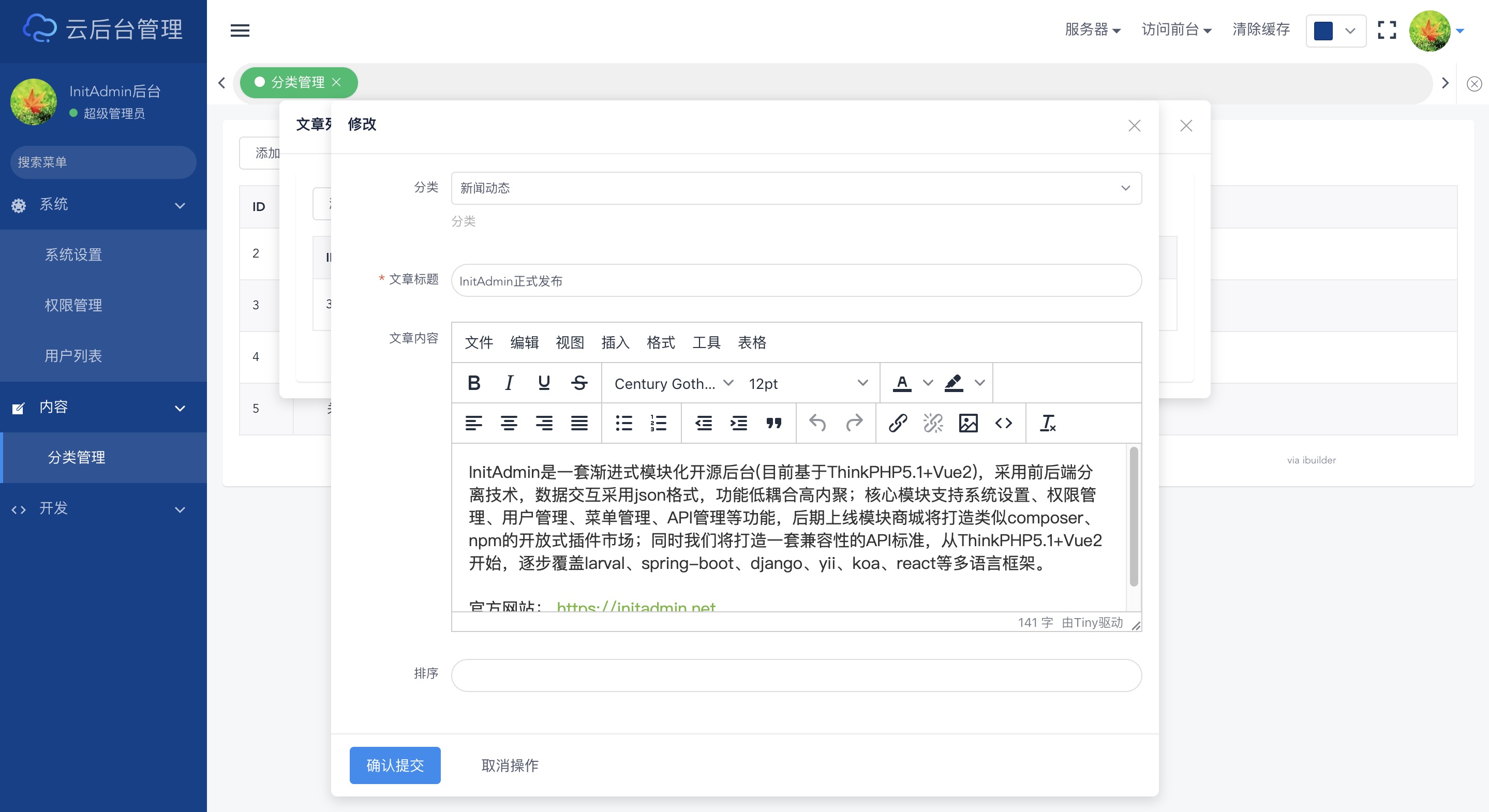Expand the 12pt font size dropdown

click(808, 383)
